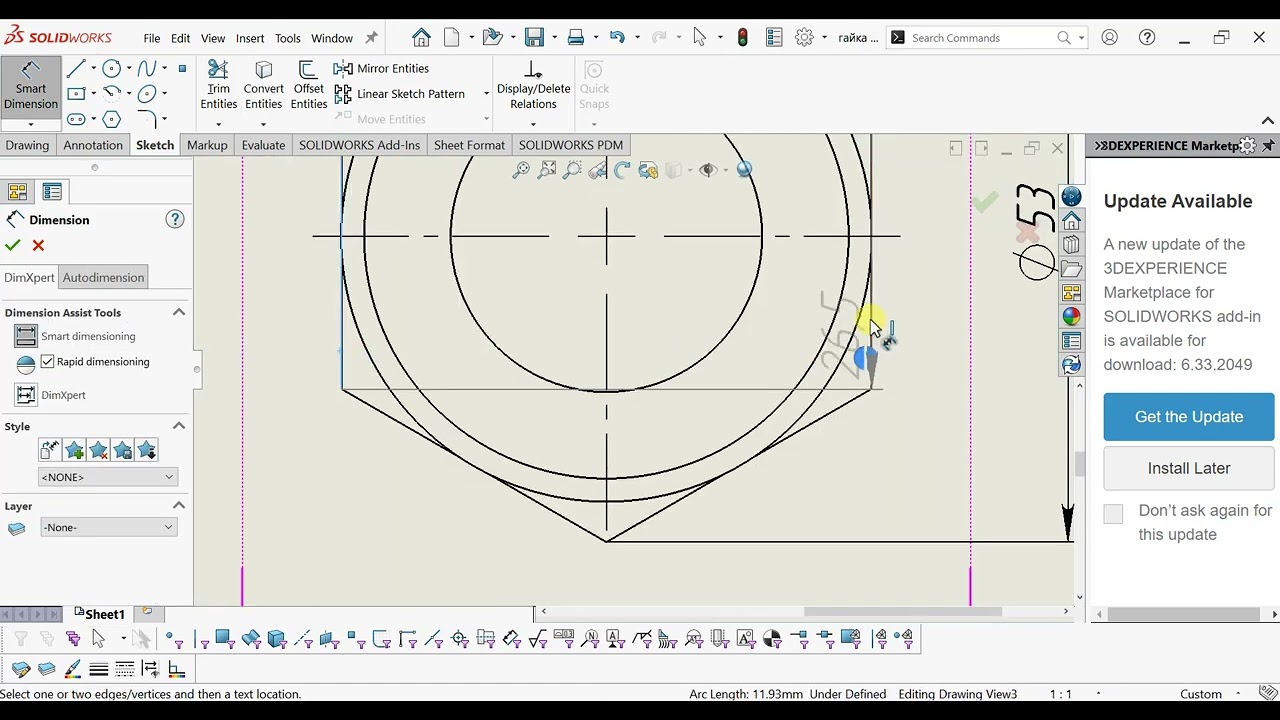Switch to the Evaluate tab
1280x720 pixels.
coord(263,145)
